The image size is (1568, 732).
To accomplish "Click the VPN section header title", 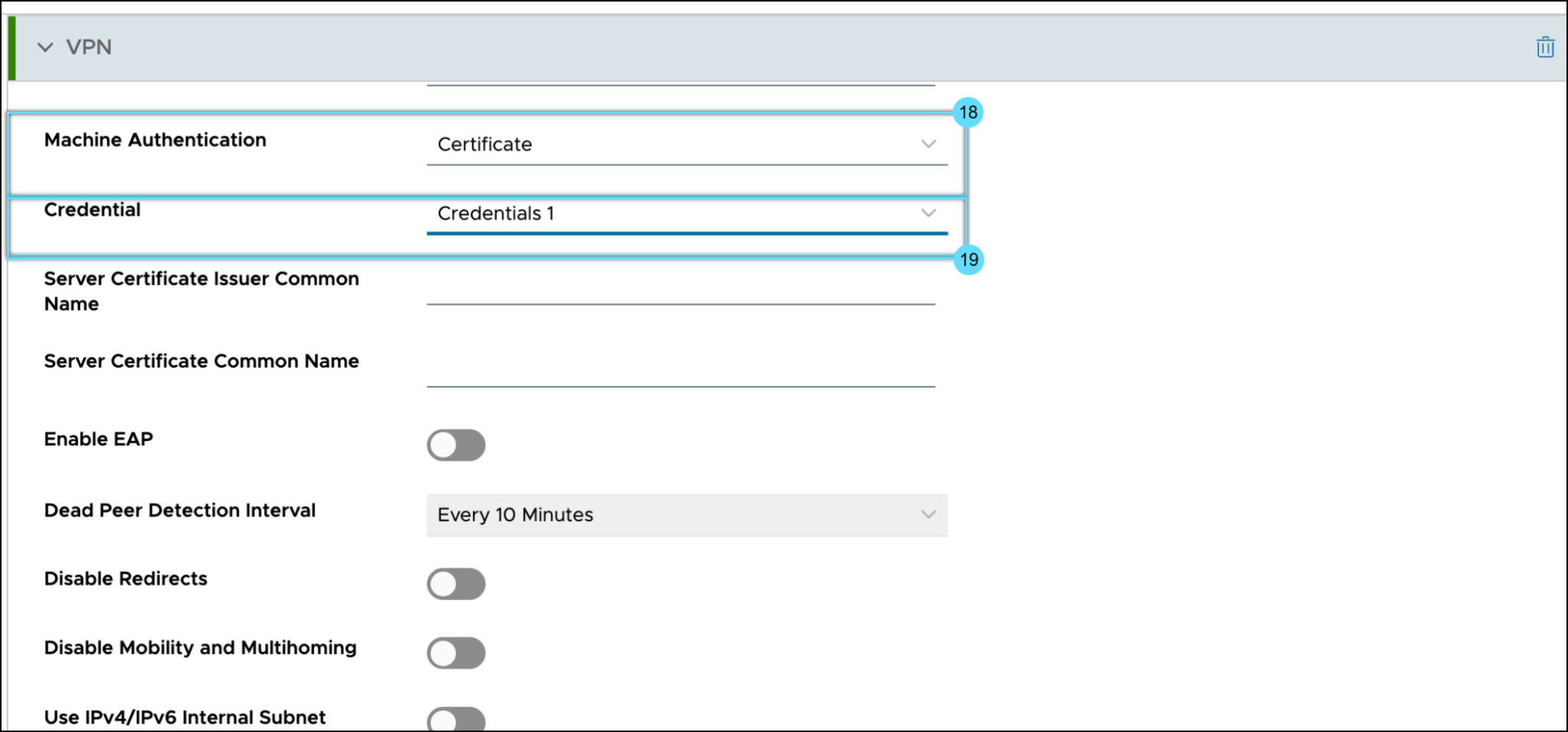I will click(89, 47).
